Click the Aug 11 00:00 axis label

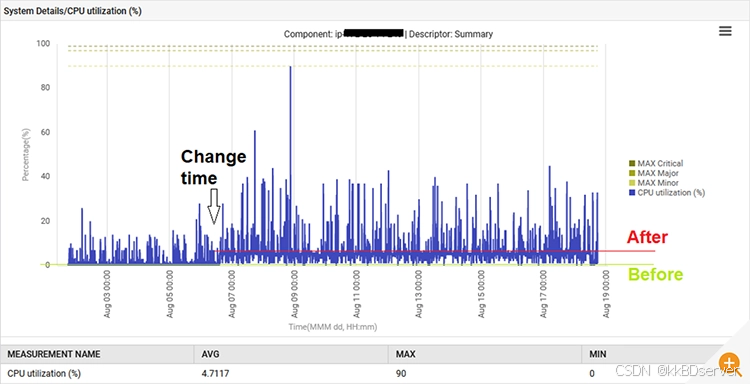pos(356,294)
